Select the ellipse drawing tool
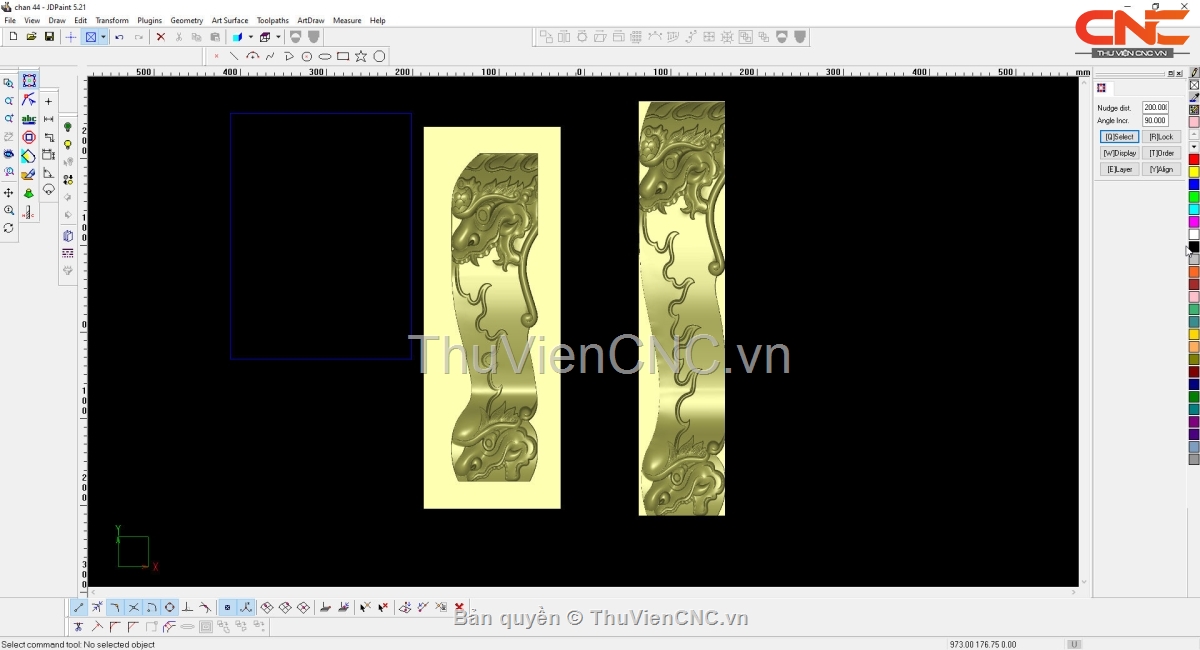 click(x=325, y=57)
